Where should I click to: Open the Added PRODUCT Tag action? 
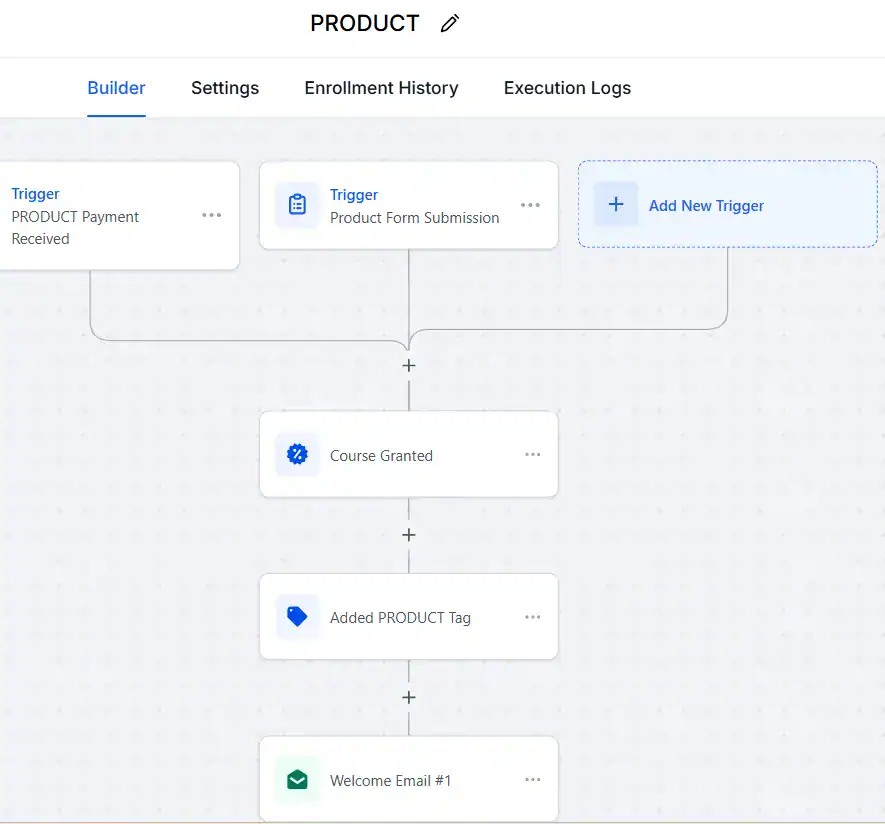409,617
